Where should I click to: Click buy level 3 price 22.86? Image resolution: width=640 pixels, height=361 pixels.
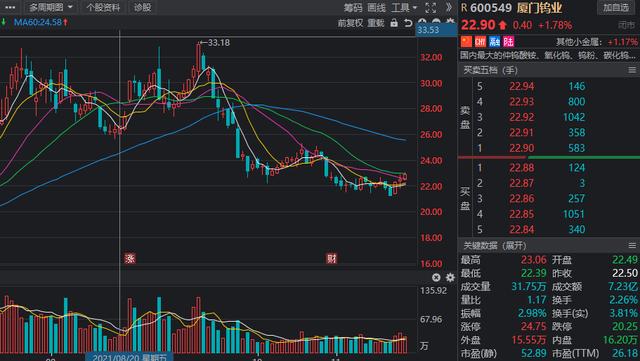[x=521, y=198]
